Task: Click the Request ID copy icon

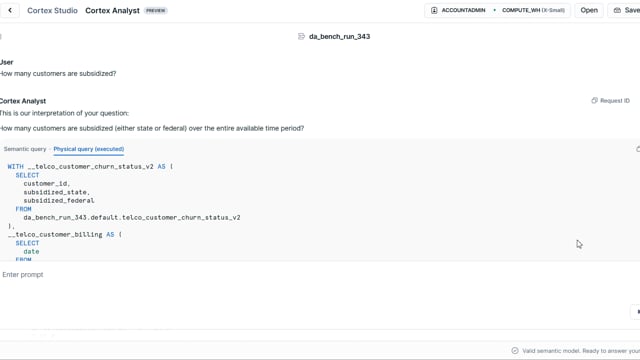Action: click(x=594, y=100)
